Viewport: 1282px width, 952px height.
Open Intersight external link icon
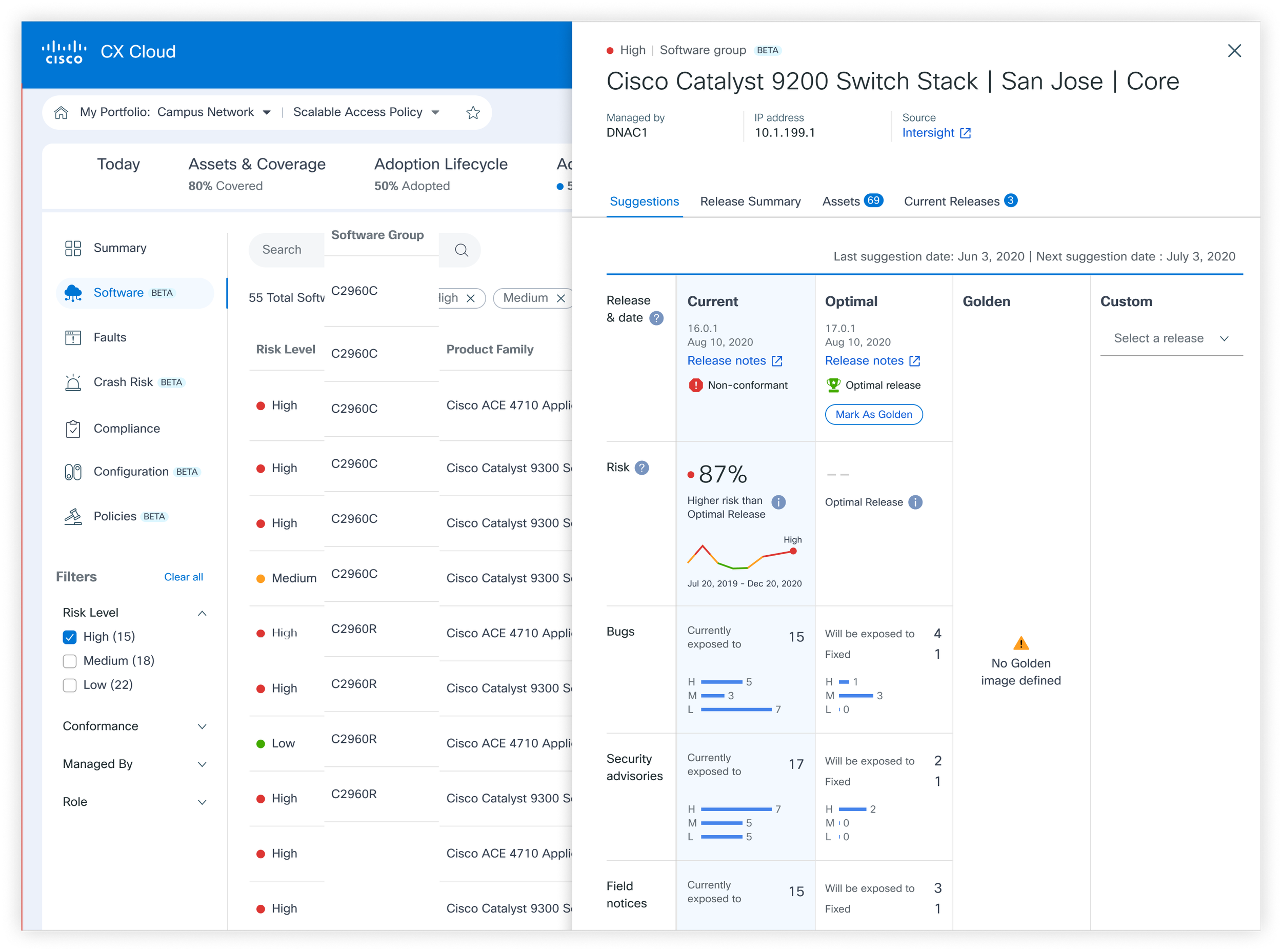pyautogui.click(x=965, y=133)
